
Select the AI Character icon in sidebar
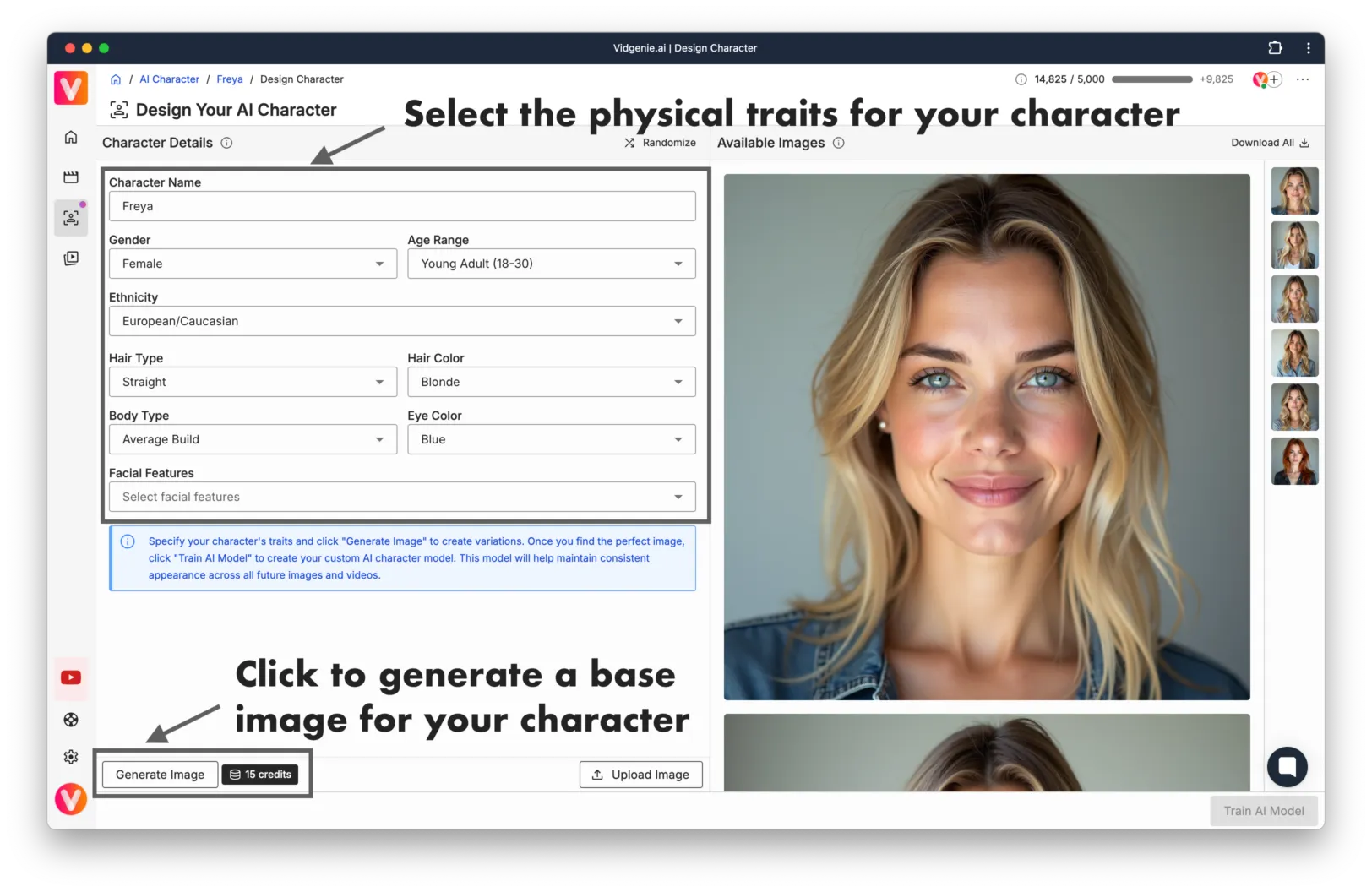tap(71, 218)
